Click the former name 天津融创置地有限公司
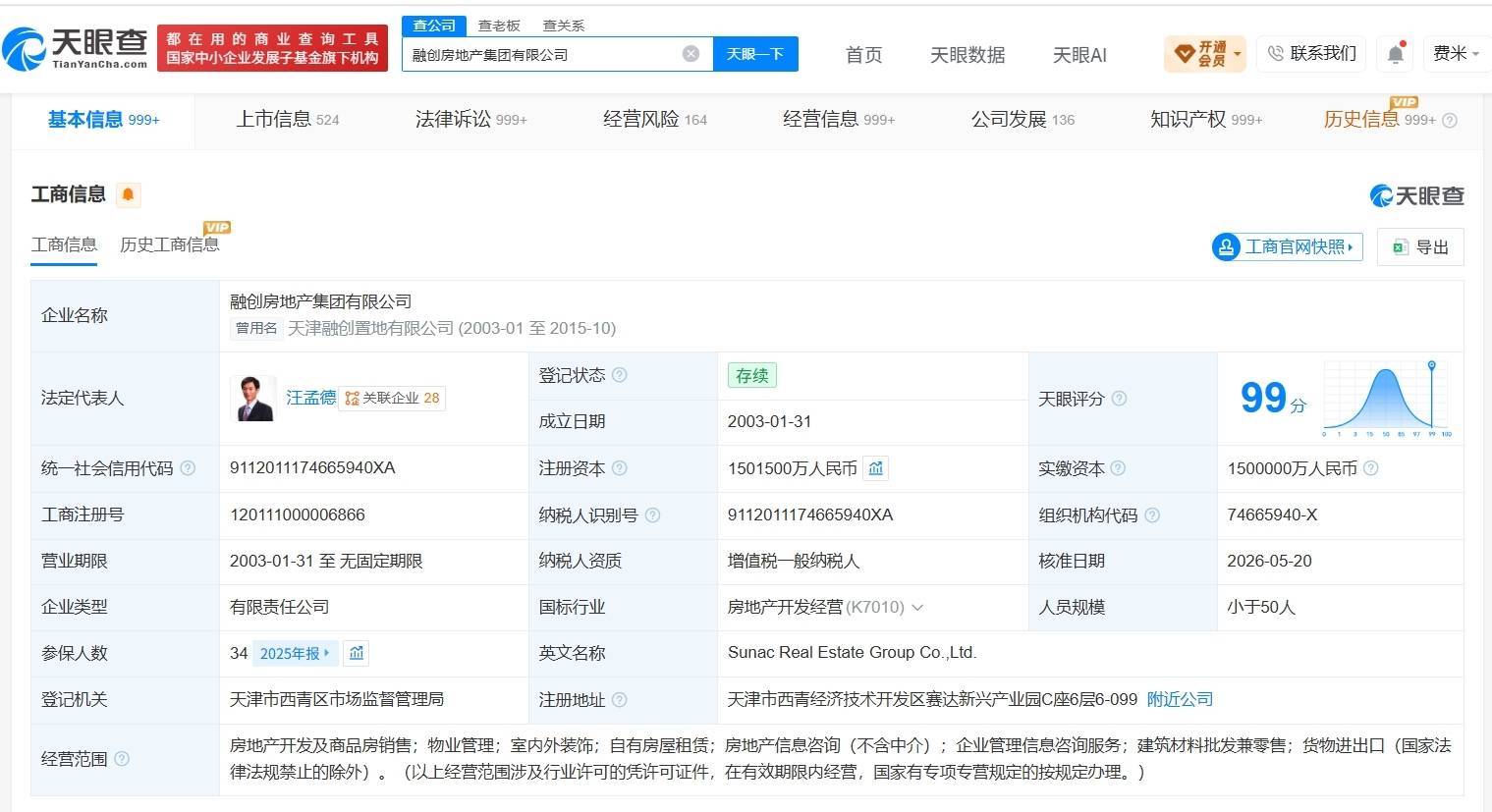Image resolution: width=1492 pixels, height=812 pixels. click(x=370, y=328)
